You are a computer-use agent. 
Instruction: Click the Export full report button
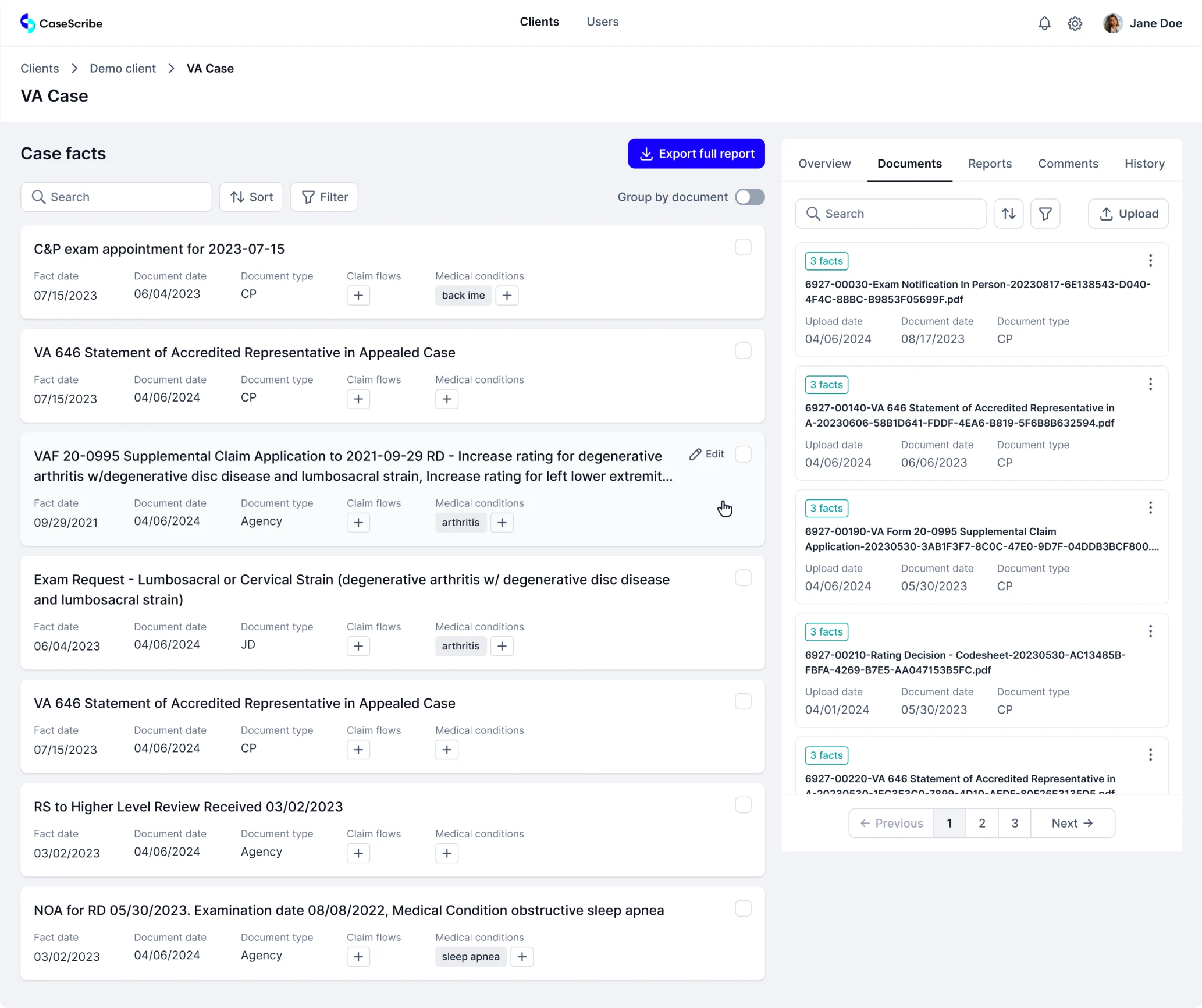coord(696,153)
